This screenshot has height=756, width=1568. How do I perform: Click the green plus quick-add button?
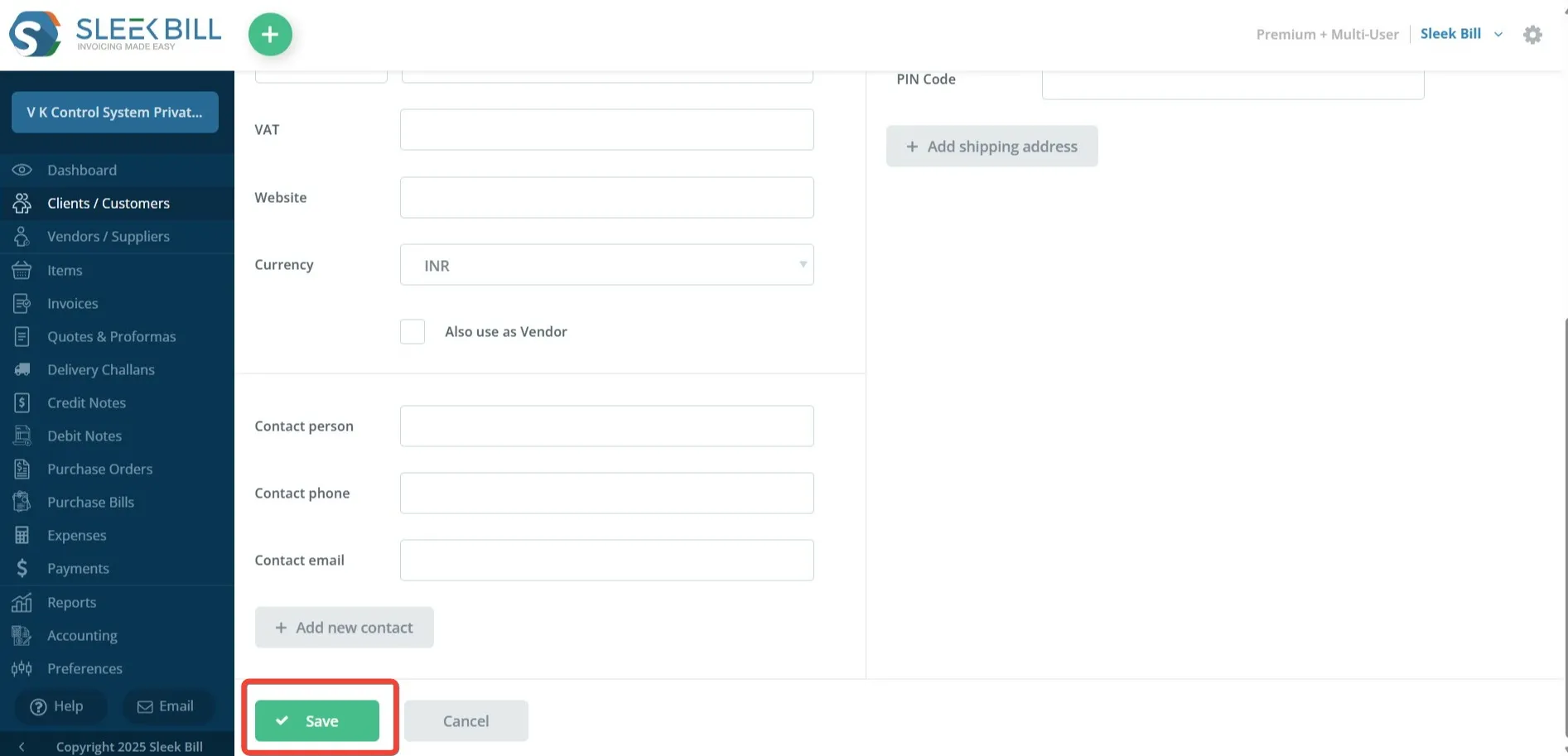pos(270,35)
